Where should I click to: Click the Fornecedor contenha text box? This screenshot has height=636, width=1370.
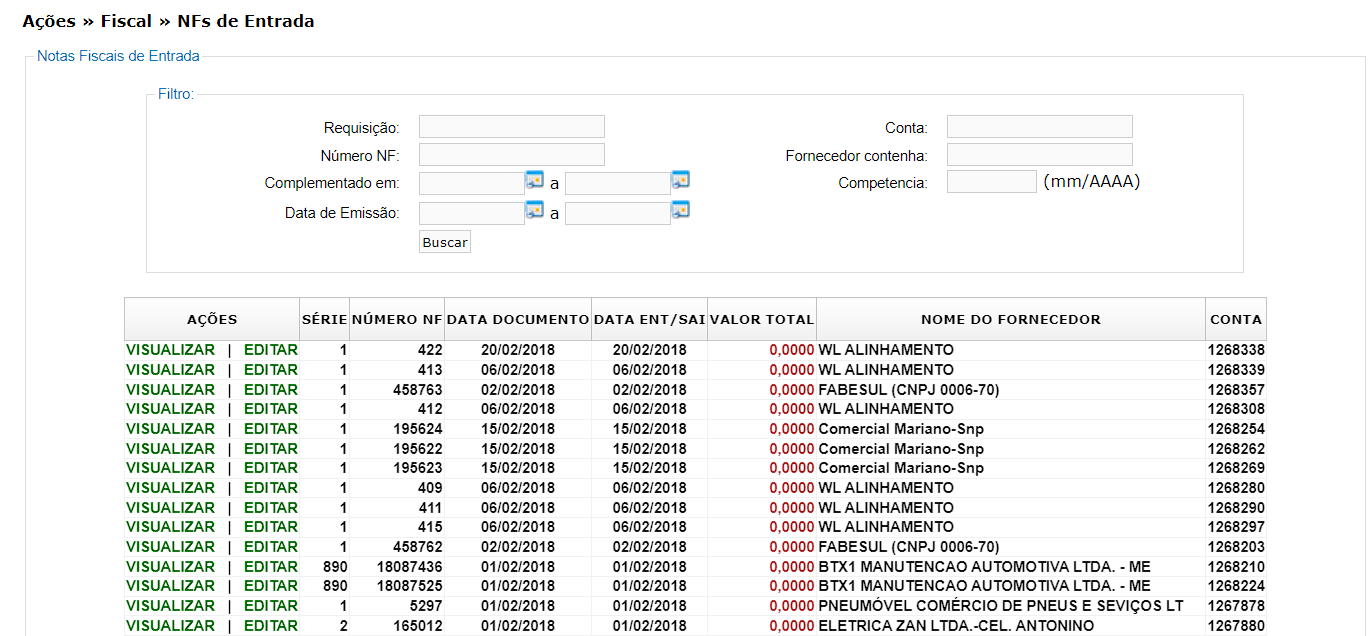tap(1039, 155)
